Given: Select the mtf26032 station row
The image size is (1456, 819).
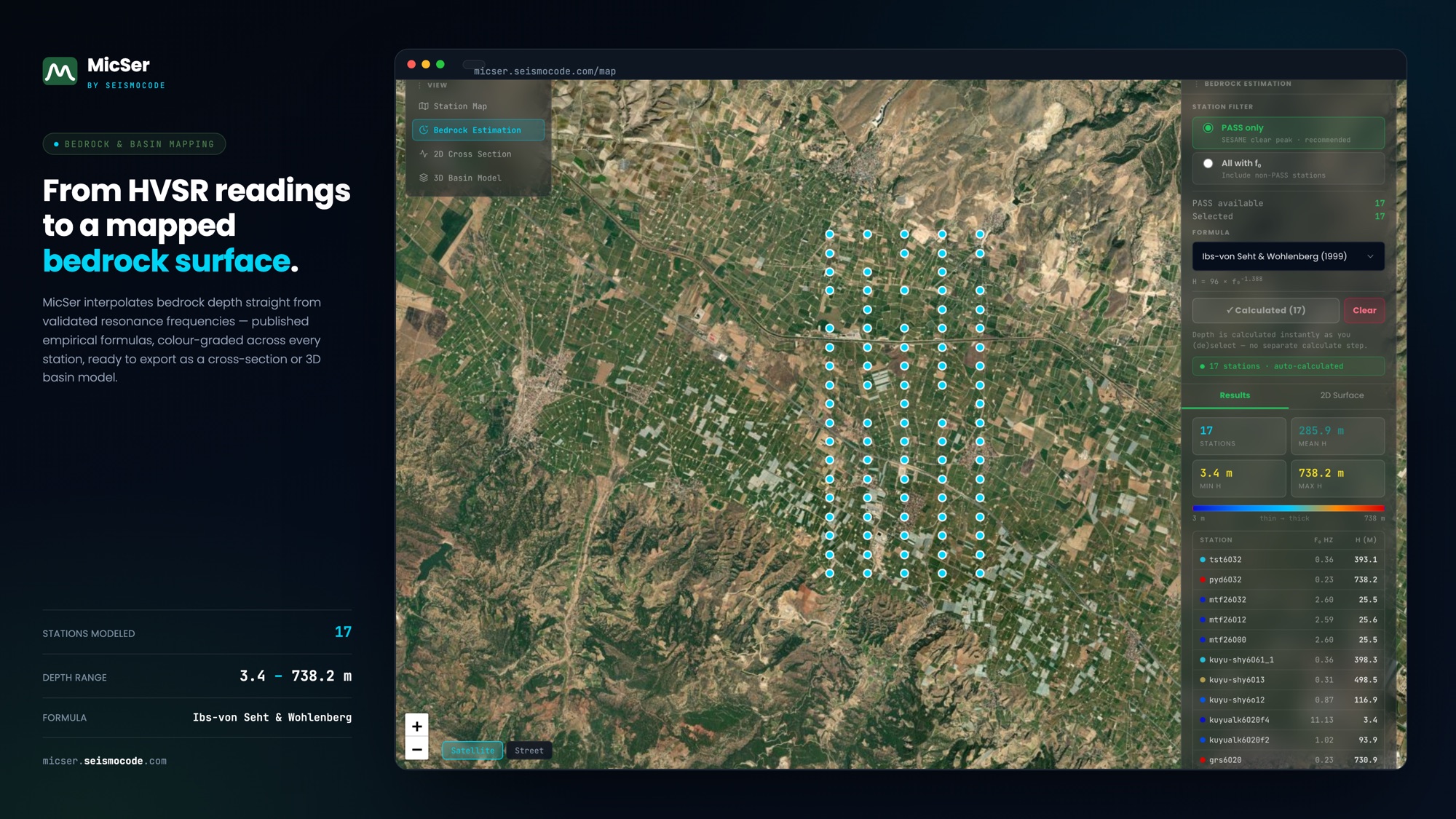Looking at the screenshot, I should point(1288,600).
